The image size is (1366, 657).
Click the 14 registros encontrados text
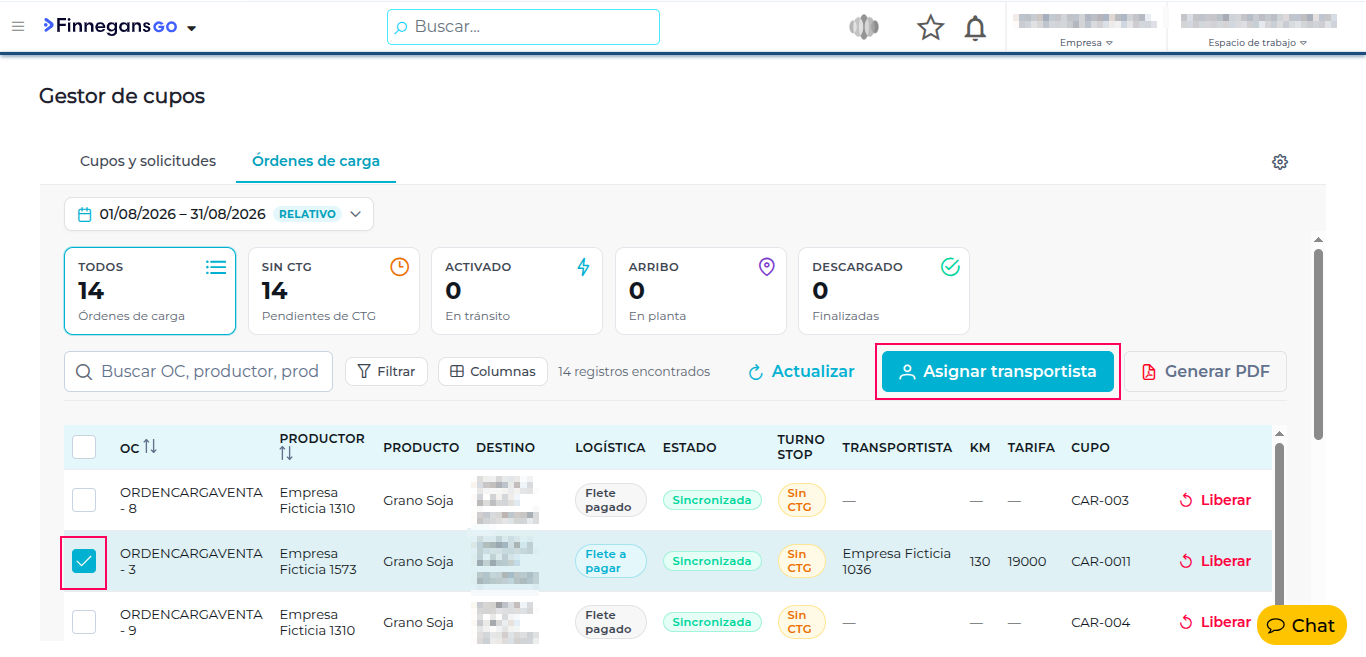[634, 371]
